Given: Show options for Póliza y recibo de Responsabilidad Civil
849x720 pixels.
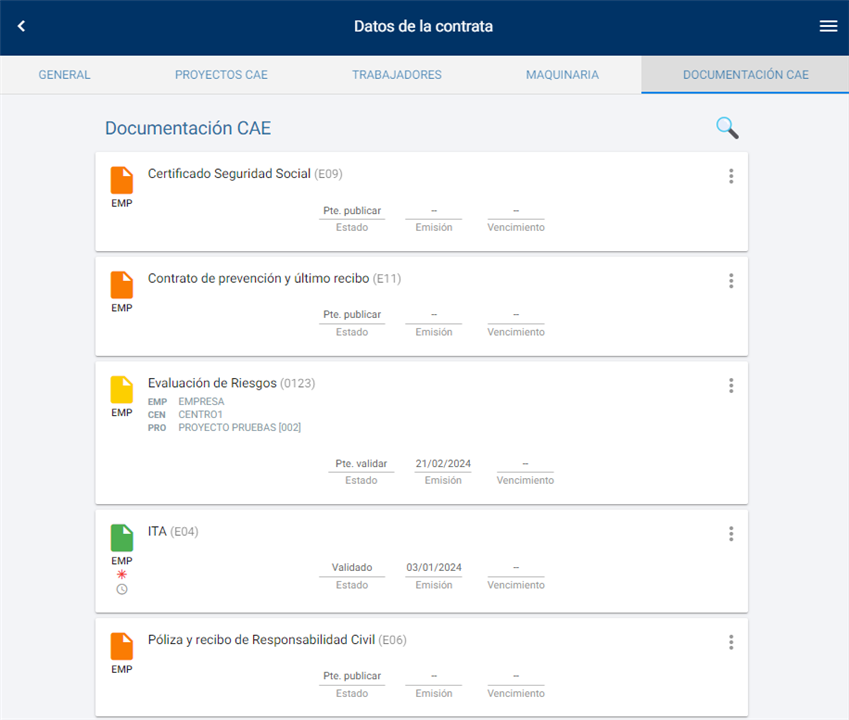Looking at the screenshot, I should pyautogui.click(x=731, y=642).
